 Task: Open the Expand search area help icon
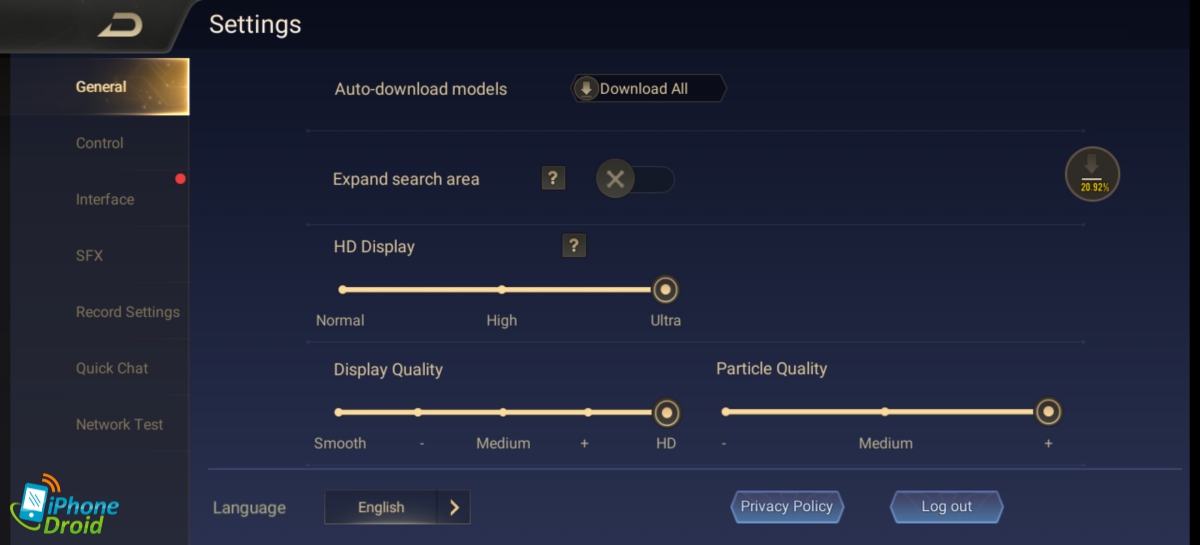(x=553, y=178)
